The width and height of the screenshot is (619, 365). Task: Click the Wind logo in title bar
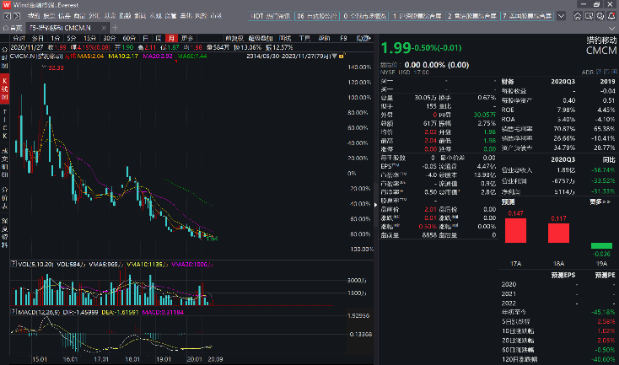6,5
